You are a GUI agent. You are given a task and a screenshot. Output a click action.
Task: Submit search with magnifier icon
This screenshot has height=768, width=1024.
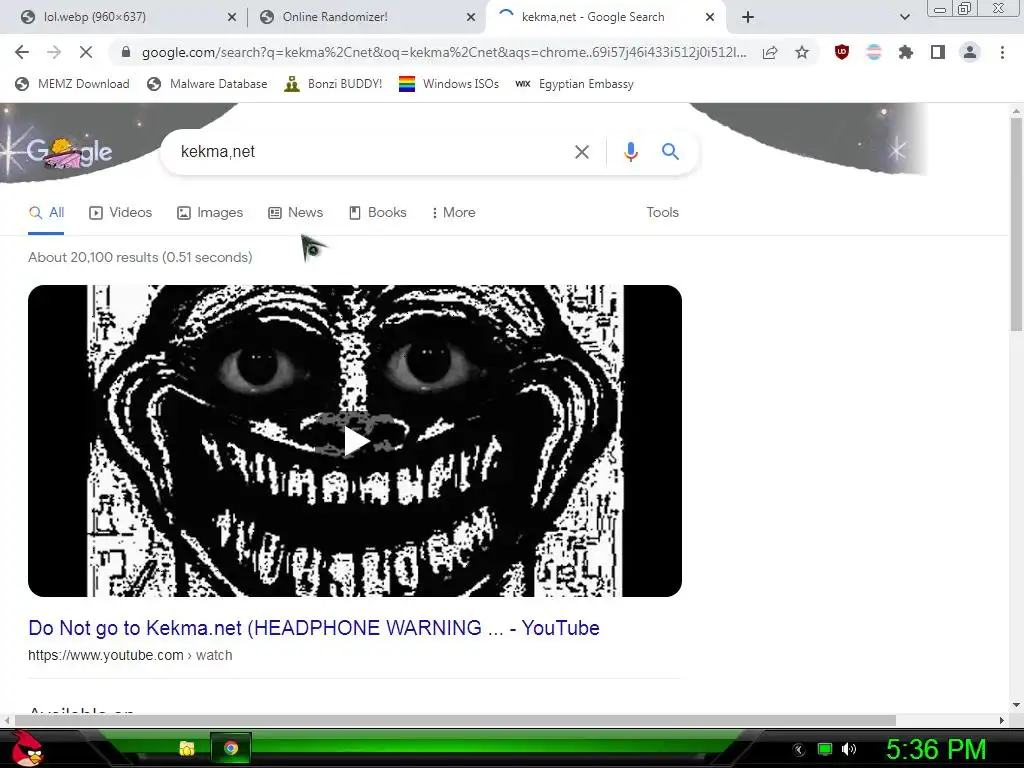(670, 152)
